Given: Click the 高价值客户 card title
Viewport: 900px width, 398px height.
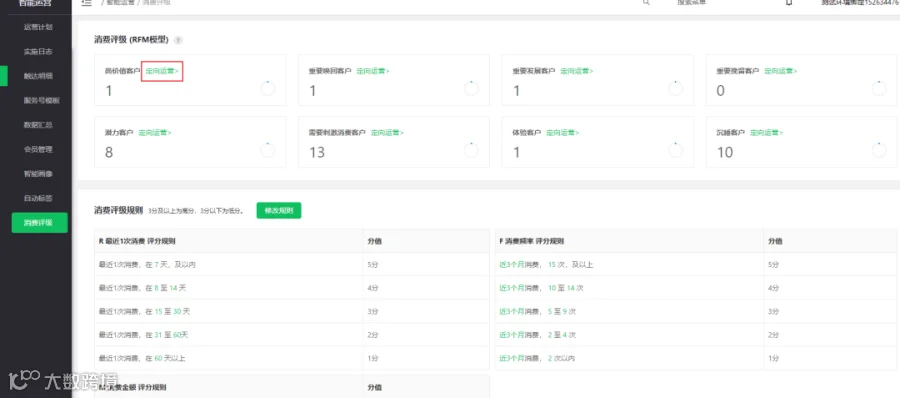Looking at the screenshot, I should (122, 71).
